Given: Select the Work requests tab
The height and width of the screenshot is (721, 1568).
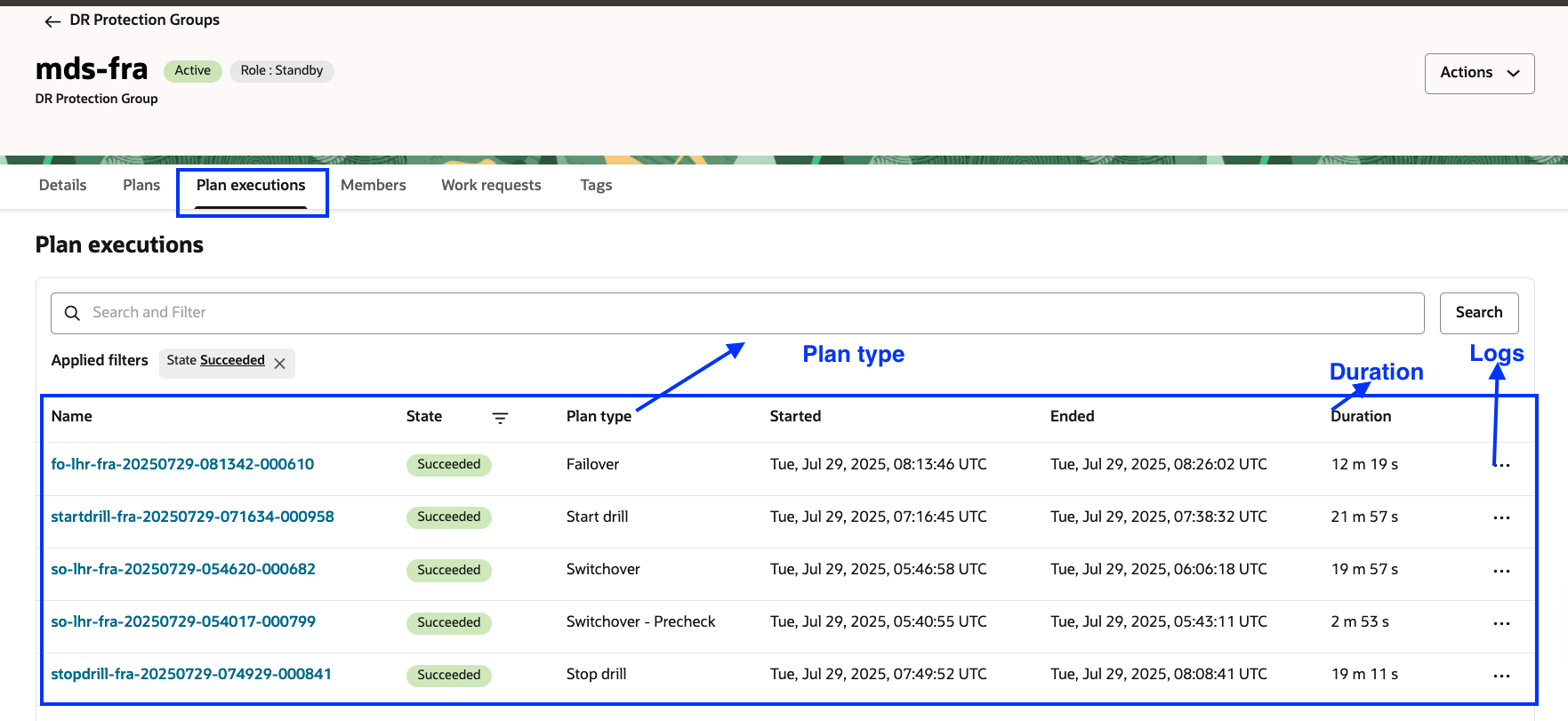Looking at the screenshot, I should click(491, 185).
